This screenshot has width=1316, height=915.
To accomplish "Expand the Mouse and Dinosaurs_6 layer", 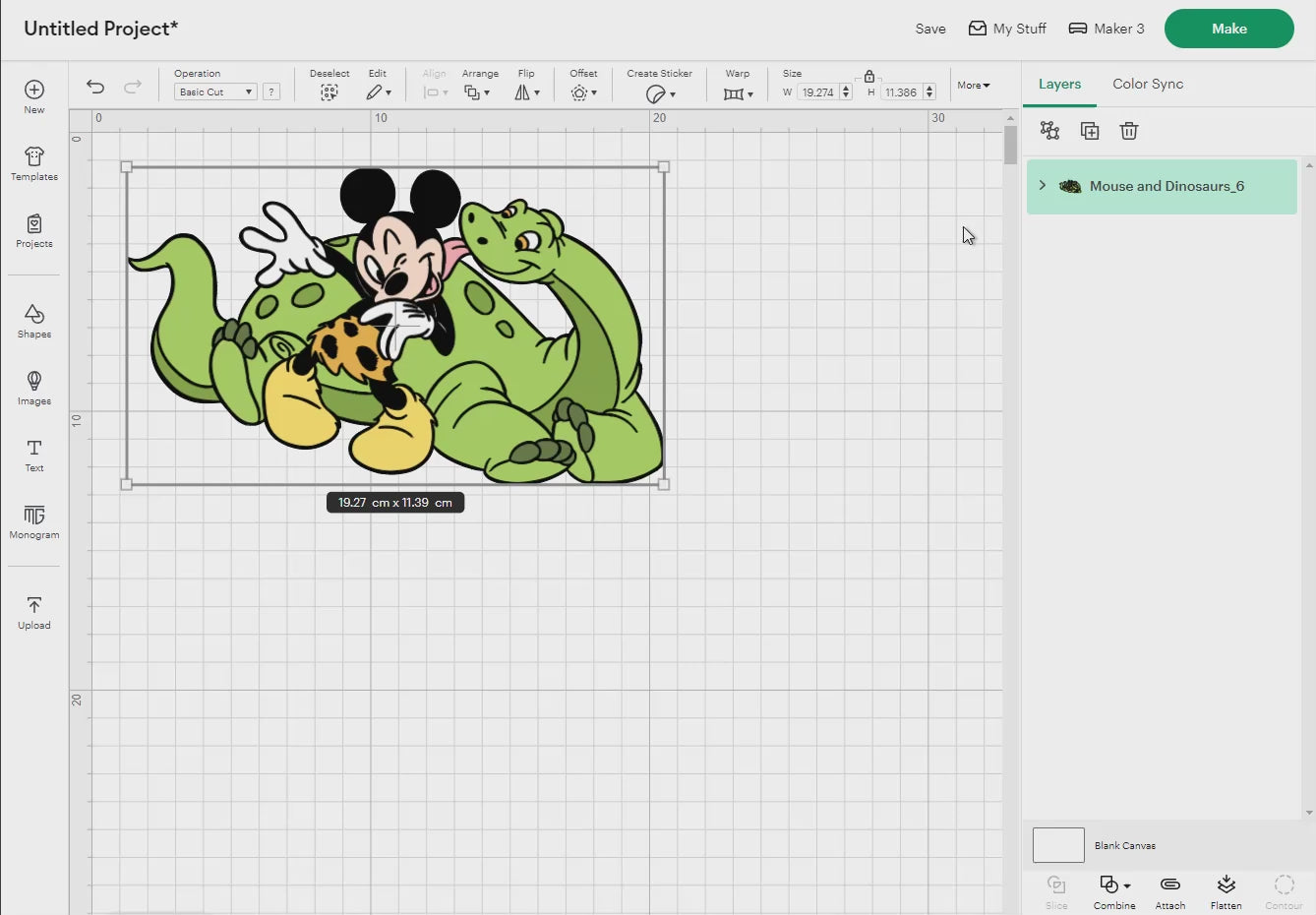I will [1043, 186].
